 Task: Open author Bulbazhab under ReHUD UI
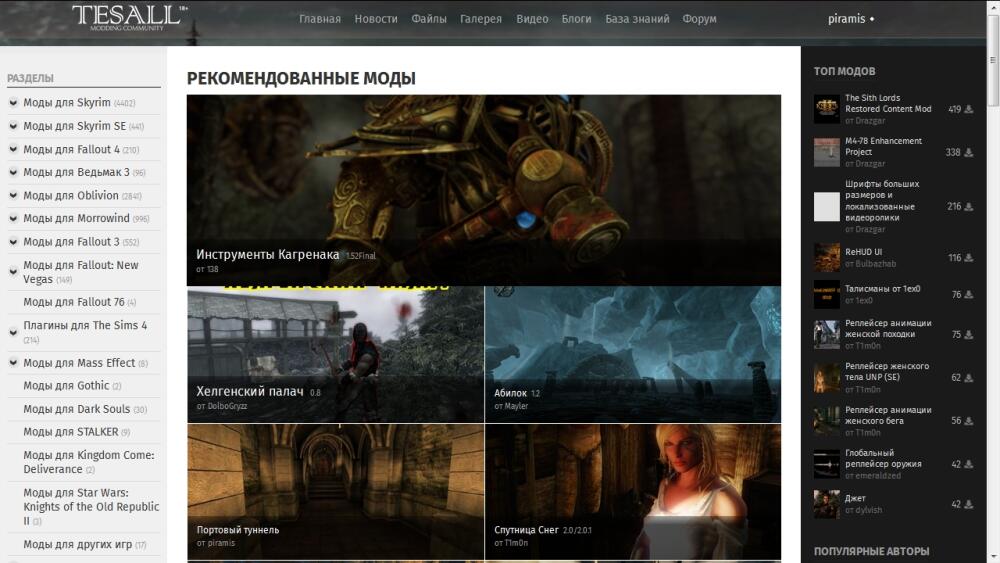pyautogui.click(x=875, y=264)
